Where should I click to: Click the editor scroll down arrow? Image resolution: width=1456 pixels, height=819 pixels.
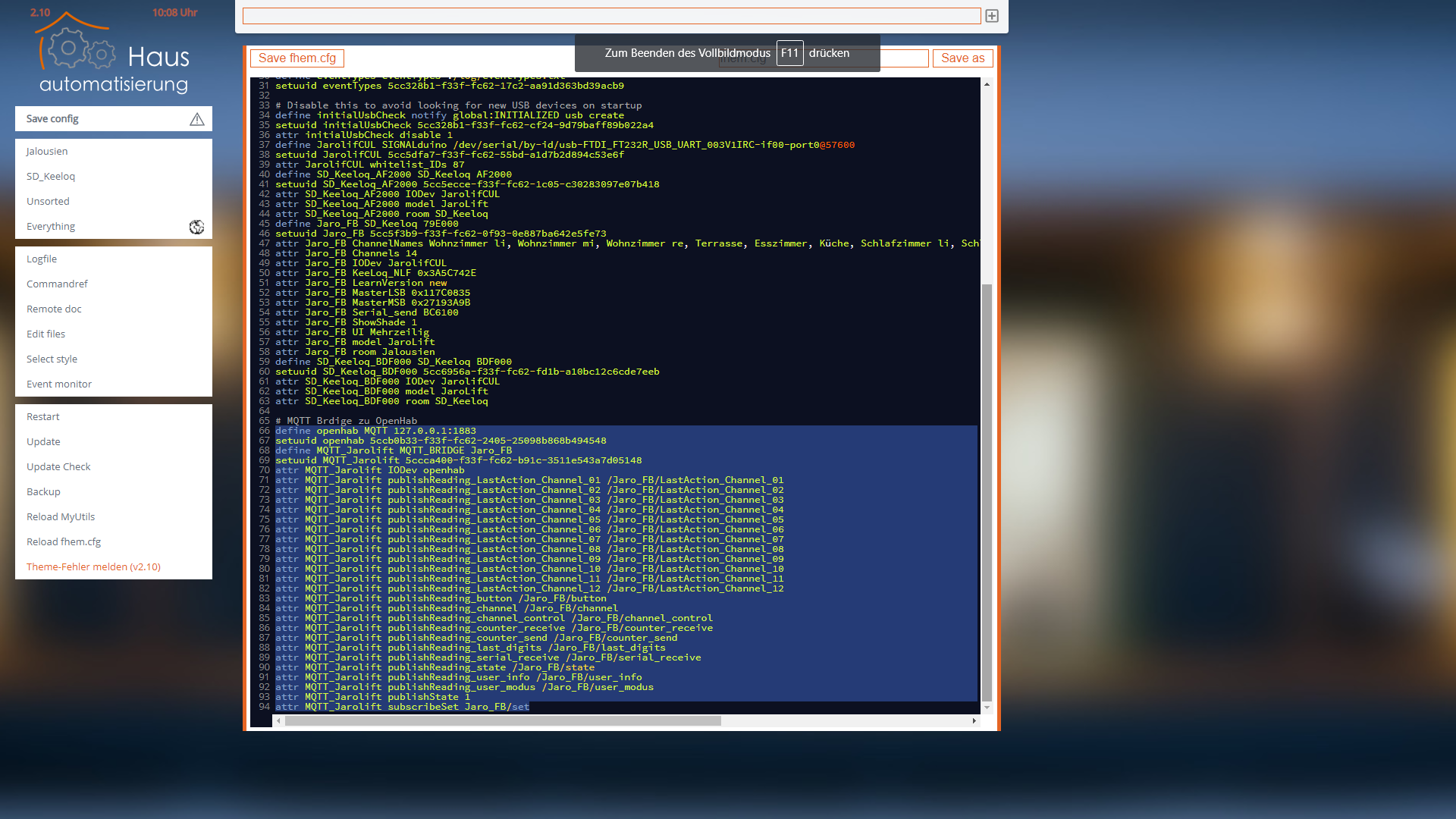987,708
